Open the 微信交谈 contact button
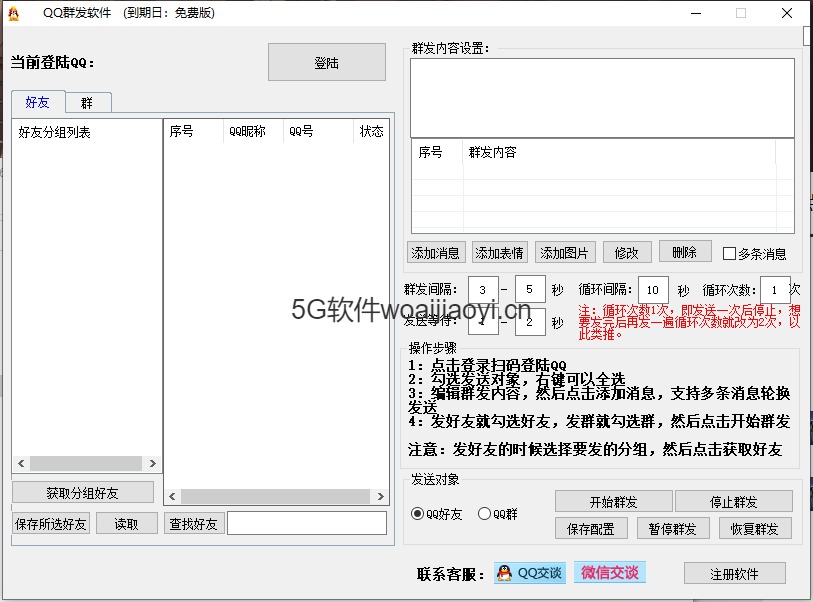813x602 pixels. pyautogui.click(x=610, y=572)
